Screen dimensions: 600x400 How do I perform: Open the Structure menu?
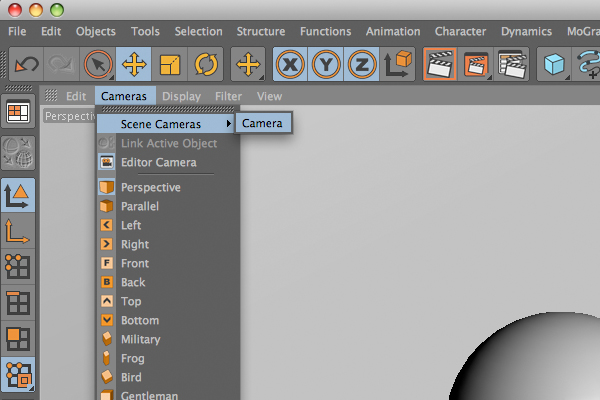pos(261,31)
